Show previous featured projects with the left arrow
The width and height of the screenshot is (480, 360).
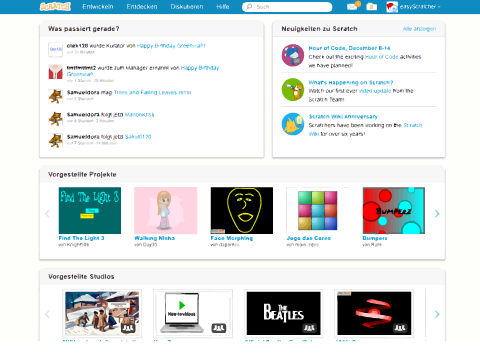pyautogui.click(x=47, y=214)
